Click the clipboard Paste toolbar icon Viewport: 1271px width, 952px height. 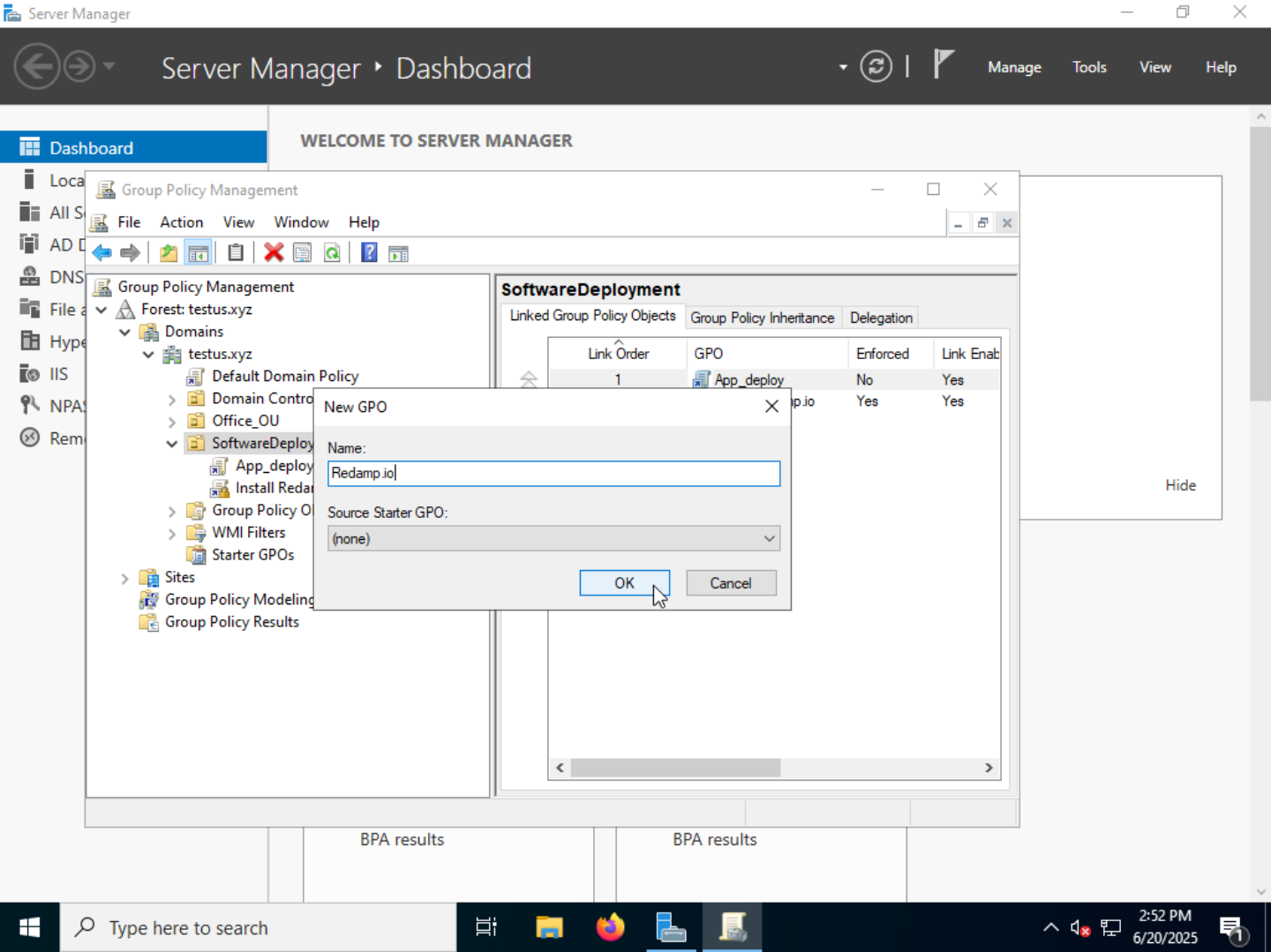(x=236, y=253)
